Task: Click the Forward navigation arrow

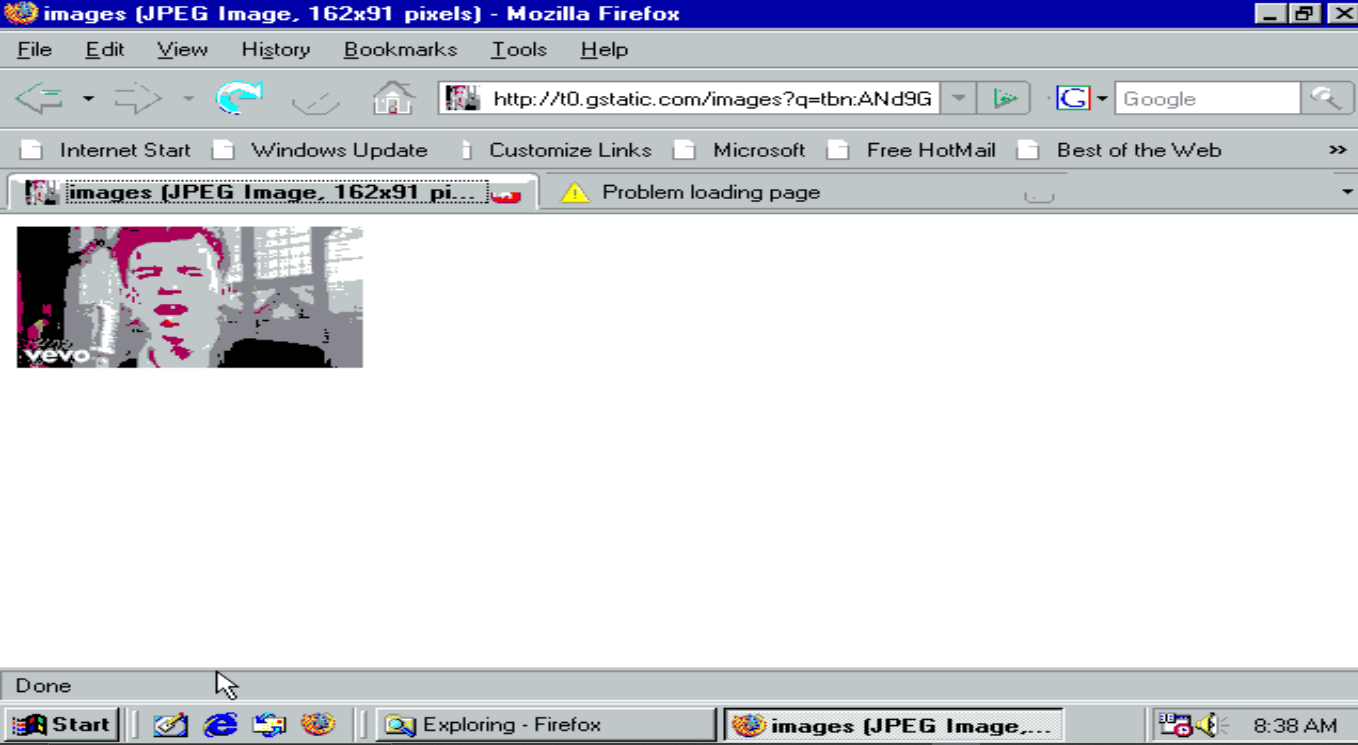Action: click(x=137, y=98)
